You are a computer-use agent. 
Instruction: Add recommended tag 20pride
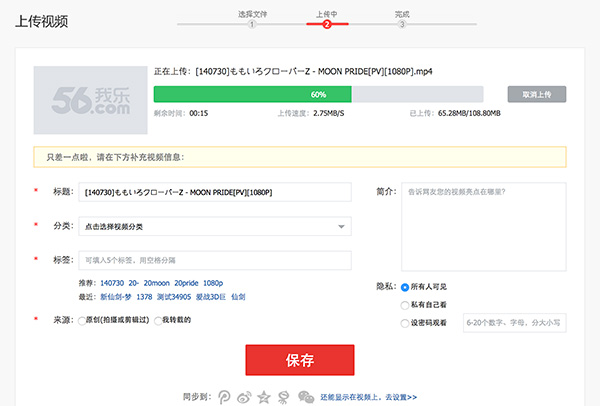[186, 283]
